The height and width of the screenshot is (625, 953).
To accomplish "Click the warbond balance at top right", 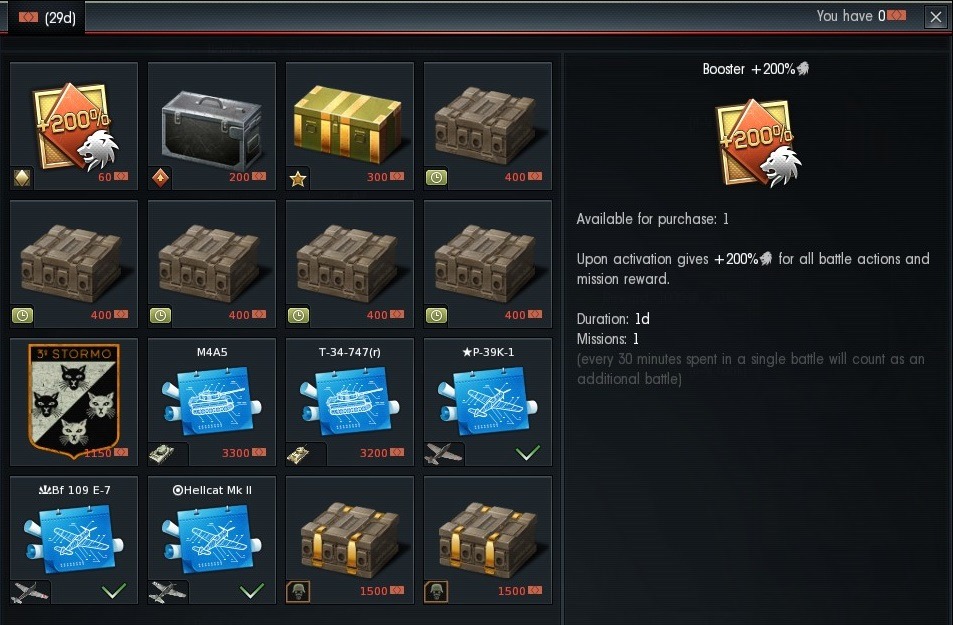I will (861, 16).
